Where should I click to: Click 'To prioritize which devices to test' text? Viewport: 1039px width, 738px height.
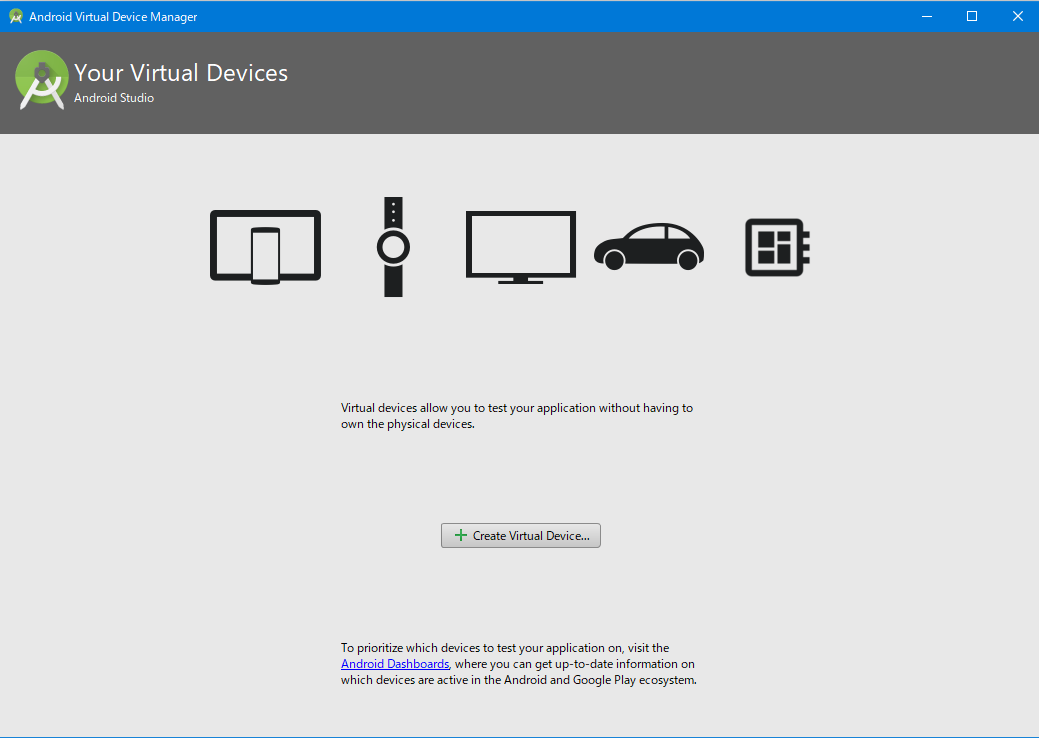pyautogui.click(x=519, y=664)
